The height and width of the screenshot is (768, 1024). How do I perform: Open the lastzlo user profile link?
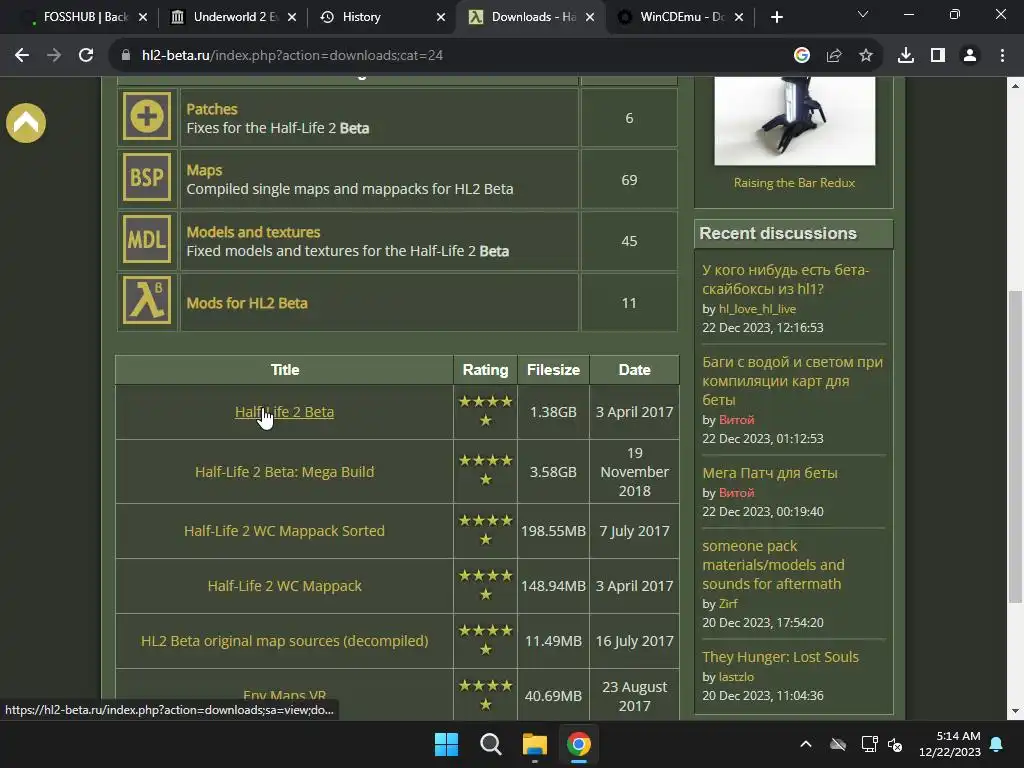coord(736,677)
